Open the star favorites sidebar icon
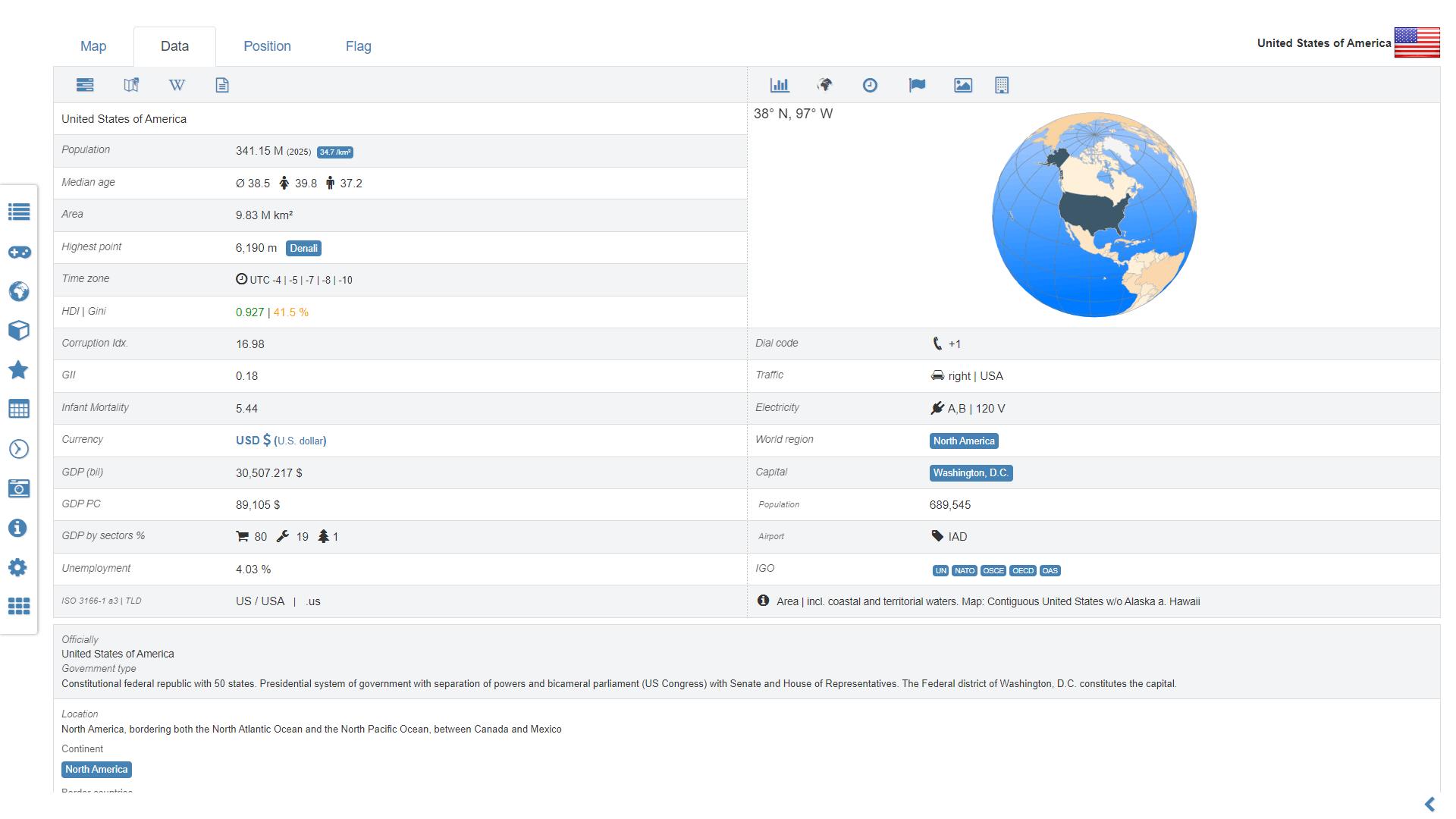Viewport: 1456px width, 819px height. point(19,370)
